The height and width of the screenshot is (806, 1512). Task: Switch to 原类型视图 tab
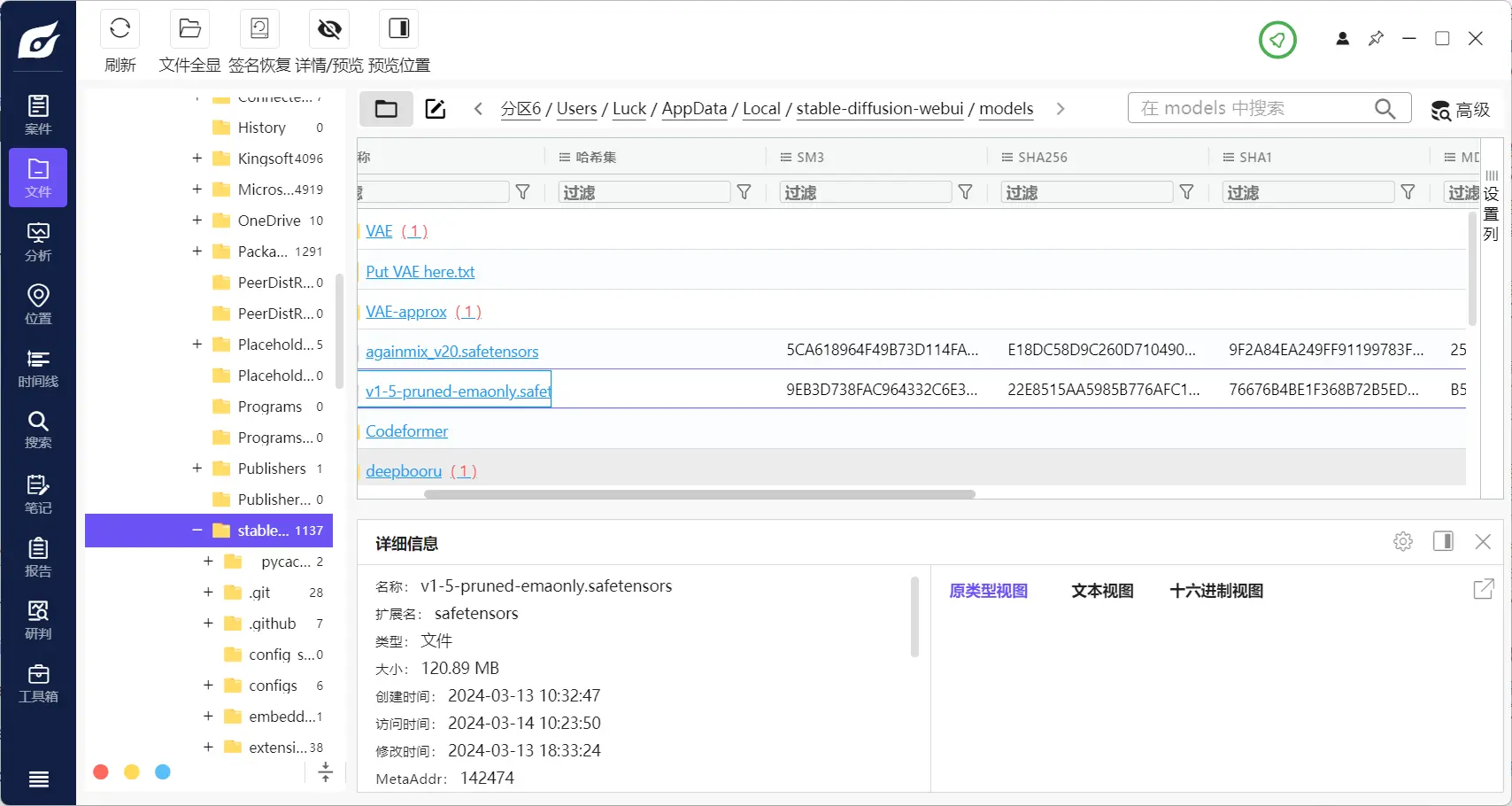click(988, 591)
